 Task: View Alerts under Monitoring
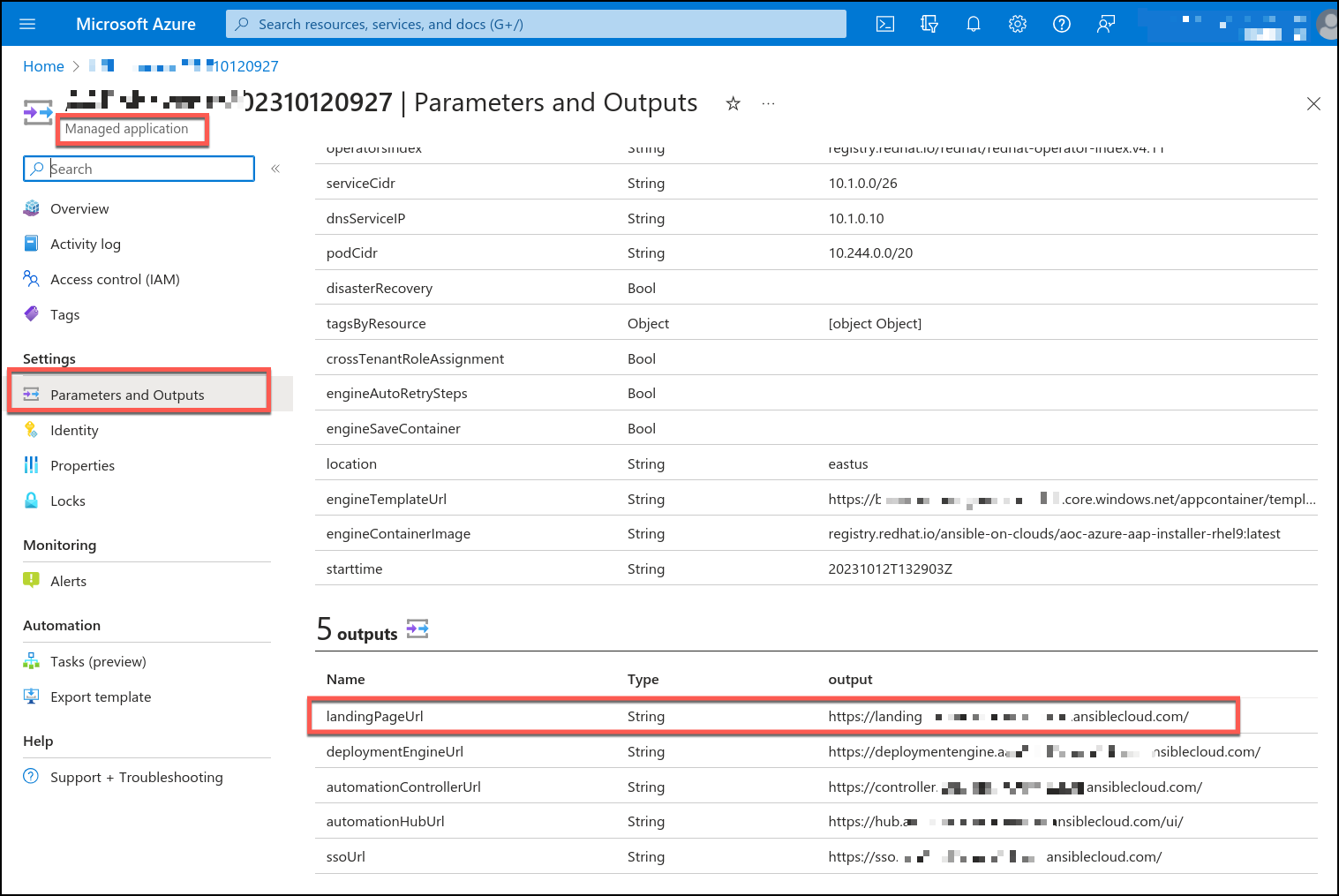pyautogui.click(x=68, y=580)
